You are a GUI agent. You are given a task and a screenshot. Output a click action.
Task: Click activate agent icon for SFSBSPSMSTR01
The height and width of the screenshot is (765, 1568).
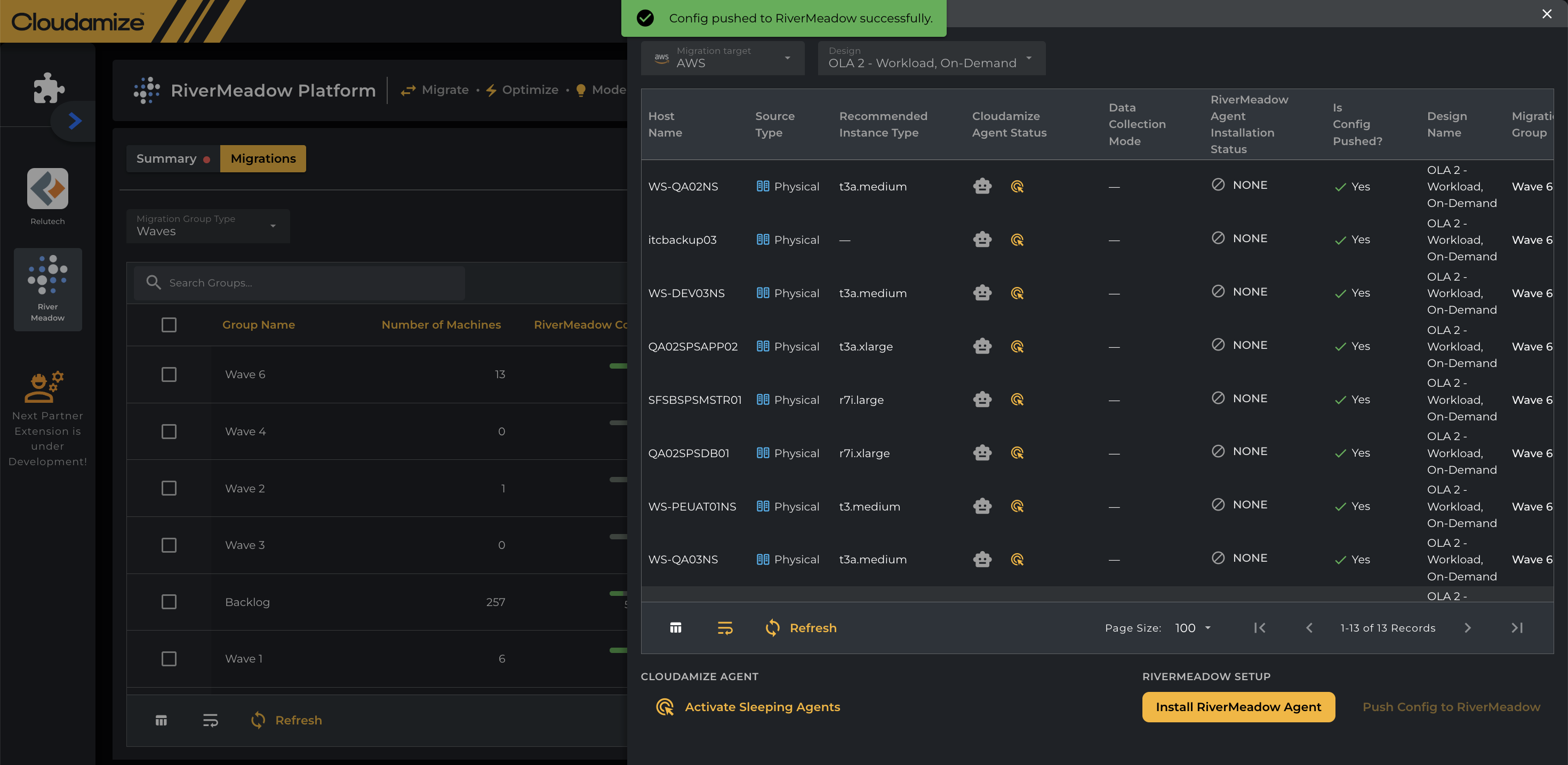(1017, 400)
